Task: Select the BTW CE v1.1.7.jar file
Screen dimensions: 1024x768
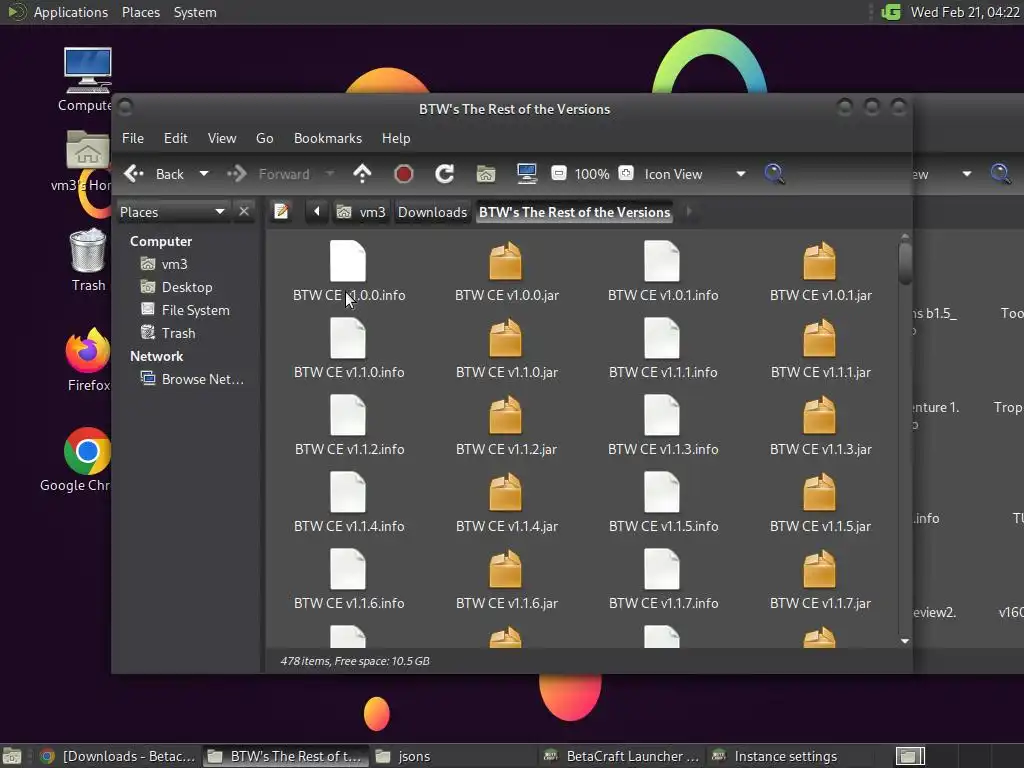Action: (820, 580)
